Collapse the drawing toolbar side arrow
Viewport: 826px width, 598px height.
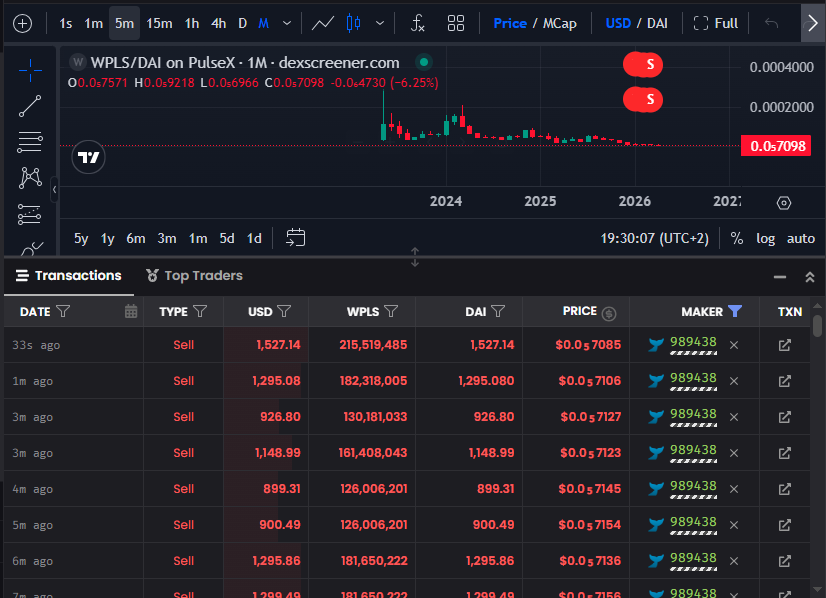[54, 189]
